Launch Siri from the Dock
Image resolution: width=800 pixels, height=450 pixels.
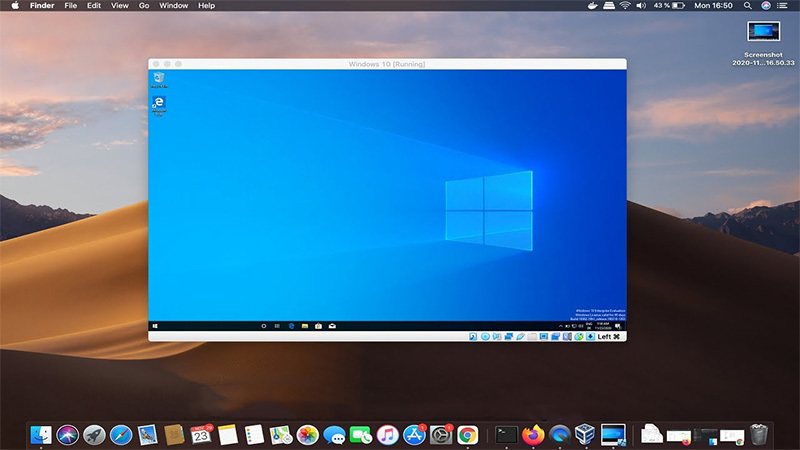67,435
